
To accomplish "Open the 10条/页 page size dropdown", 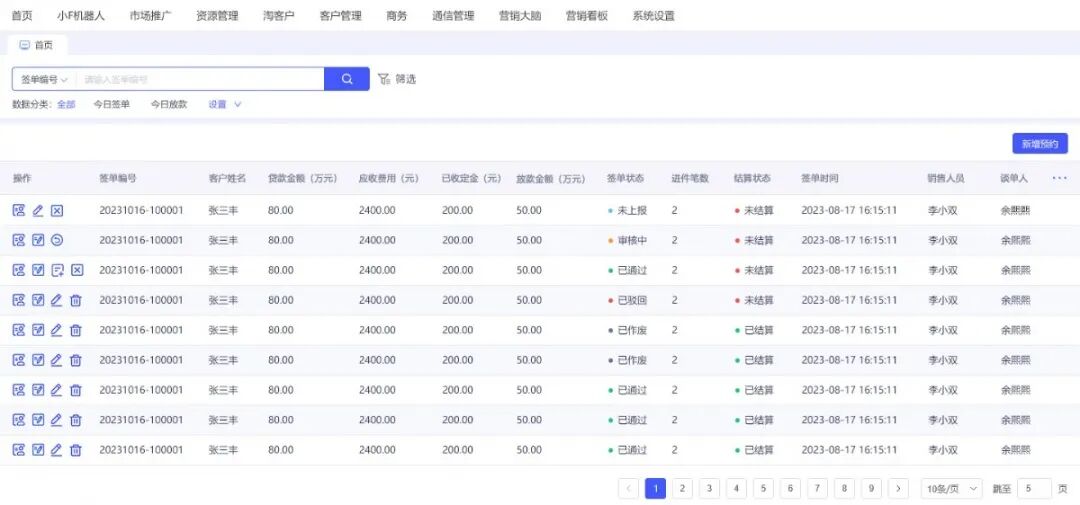I will pos(952,488).
